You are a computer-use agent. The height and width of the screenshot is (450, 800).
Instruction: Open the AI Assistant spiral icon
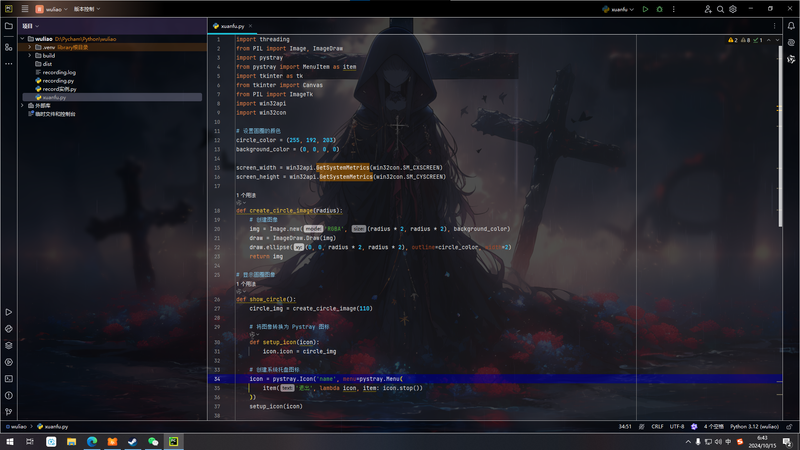[791, 43]
